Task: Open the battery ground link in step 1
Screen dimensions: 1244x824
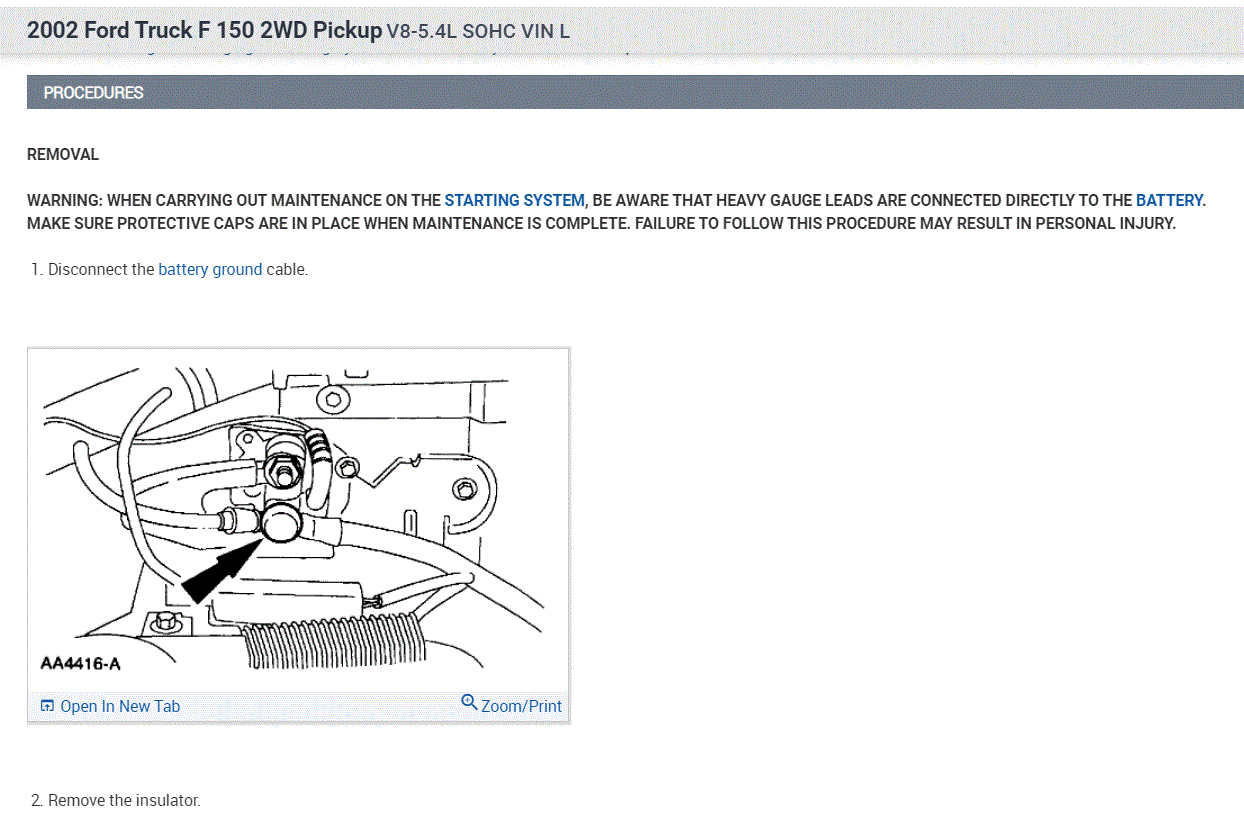Action: coord(210,269)
